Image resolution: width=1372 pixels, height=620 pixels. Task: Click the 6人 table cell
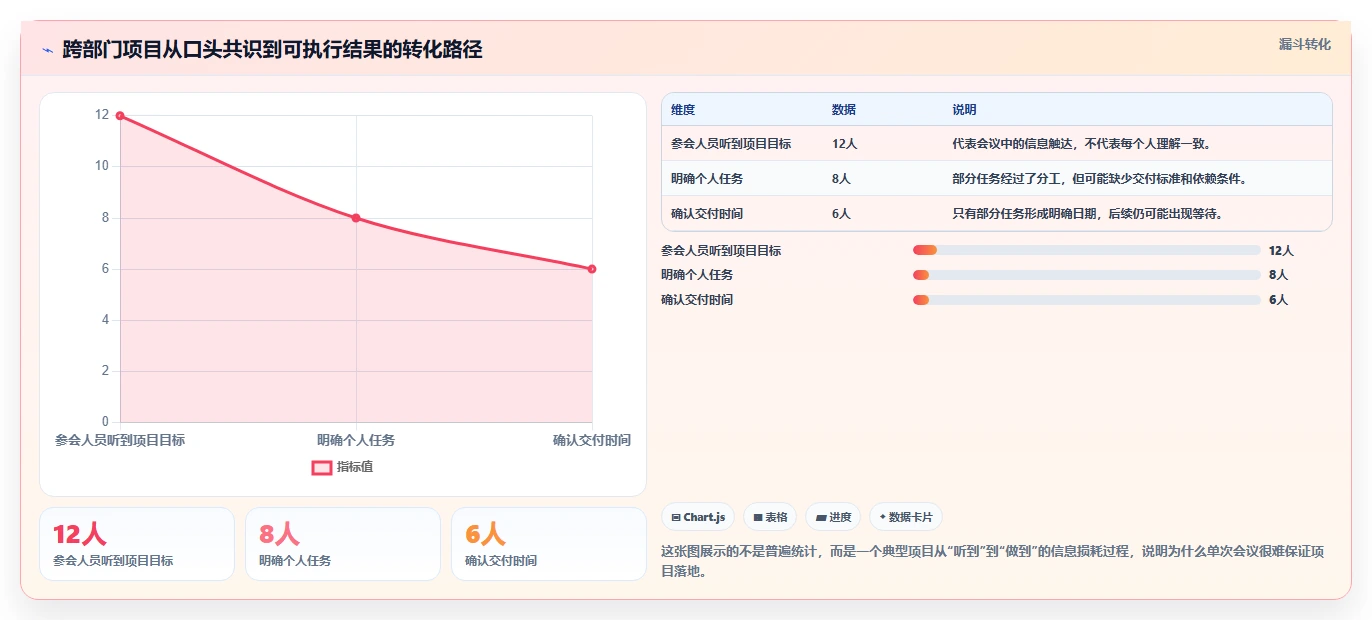(x=841, y=214)
